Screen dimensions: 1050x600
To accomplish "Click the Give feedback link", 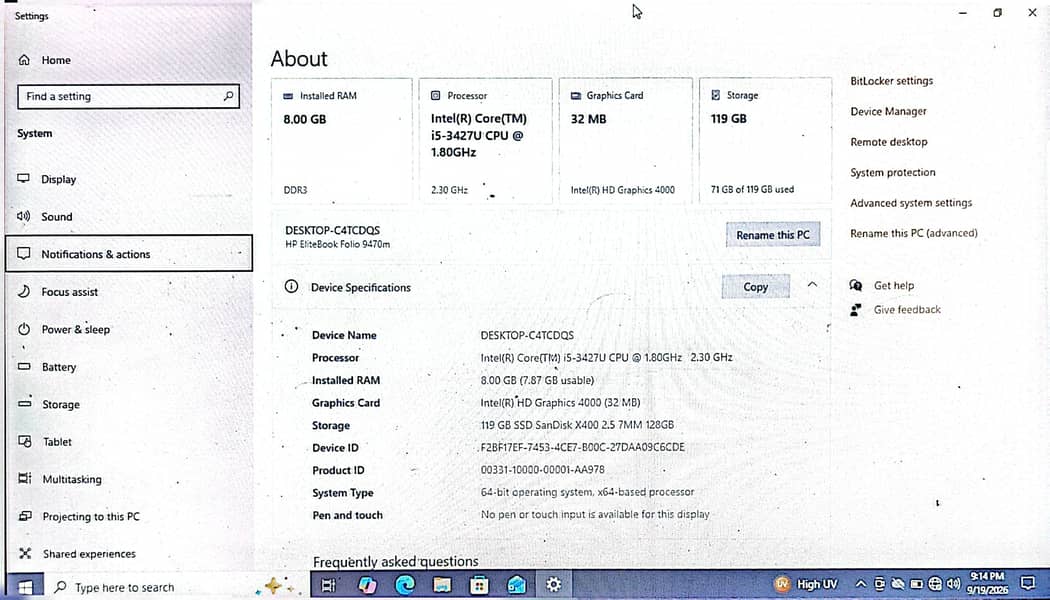I will click(907, 310).
